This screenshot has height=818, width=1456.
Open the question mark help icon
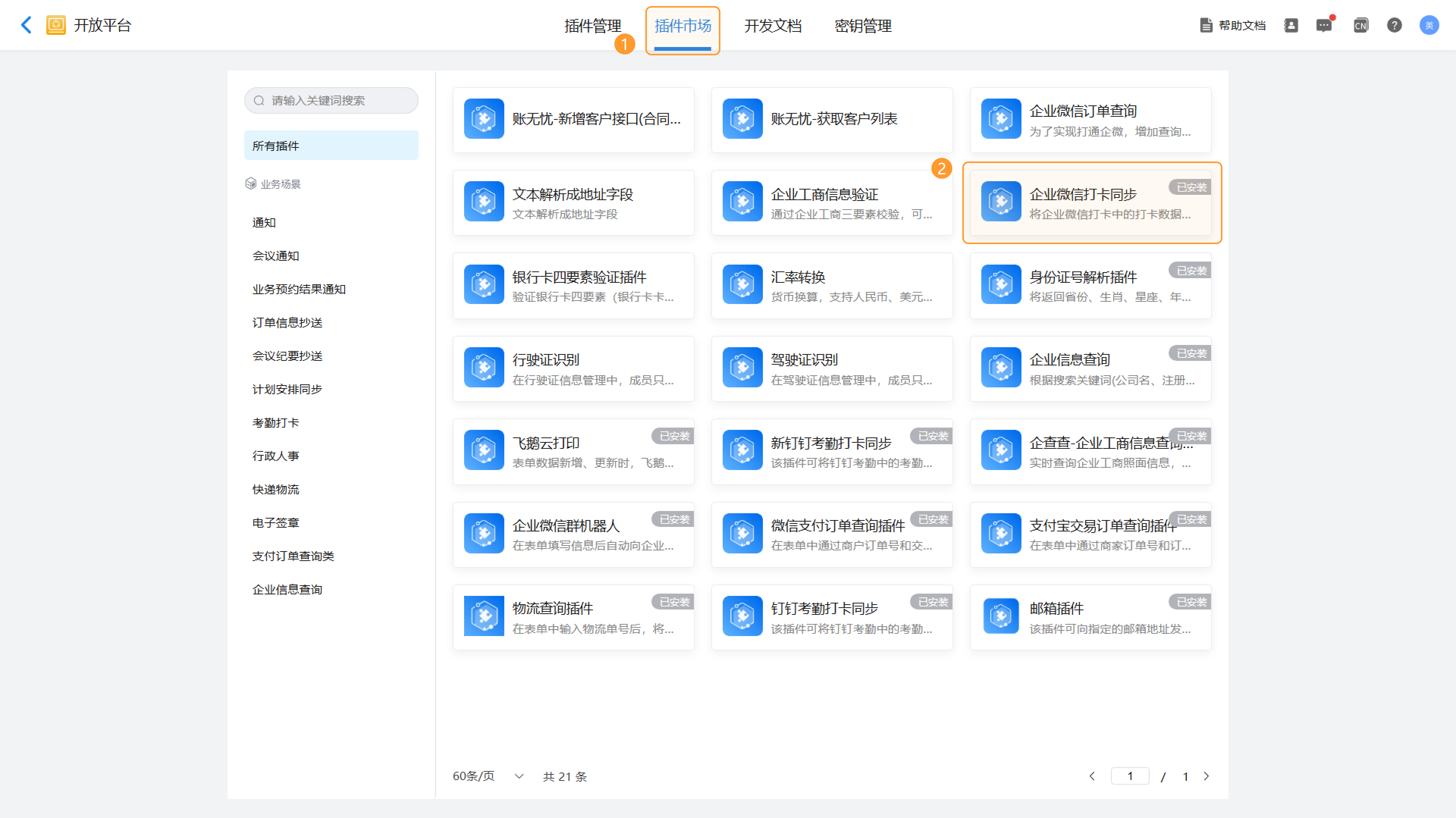(x=1395, y=25)
